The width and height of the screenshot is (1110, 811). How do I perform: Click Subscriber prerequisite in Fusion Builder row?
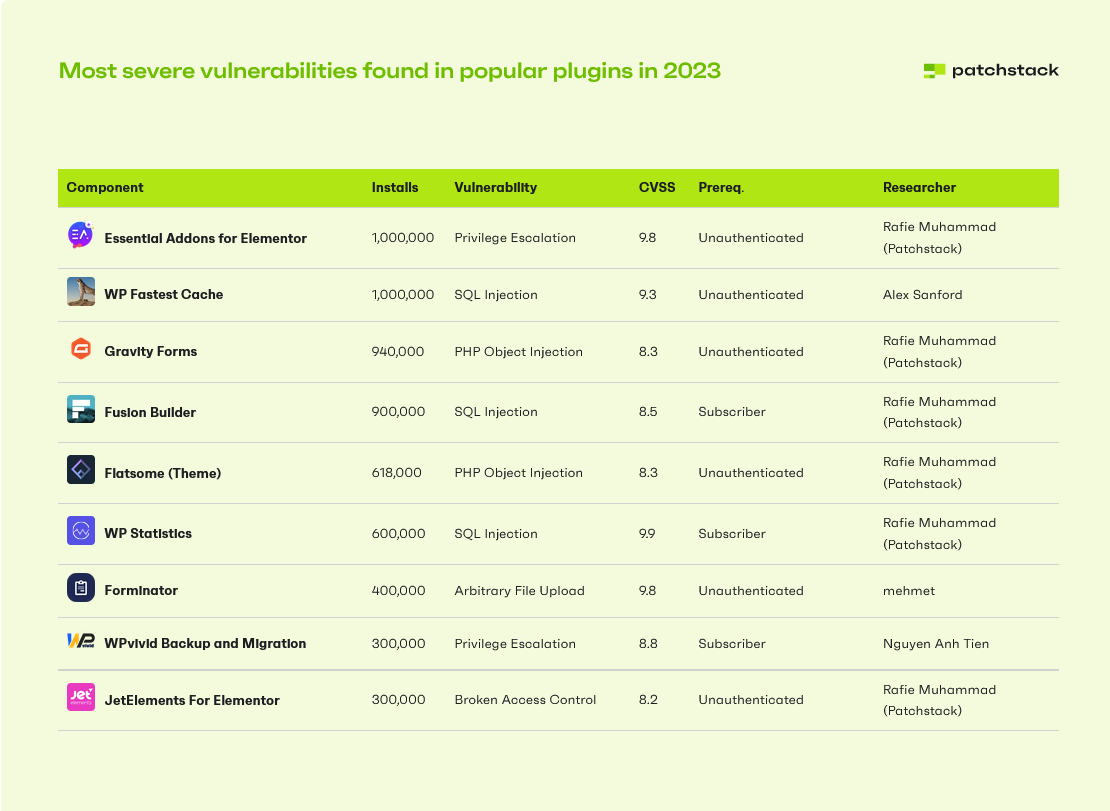(x=732, y=412)
